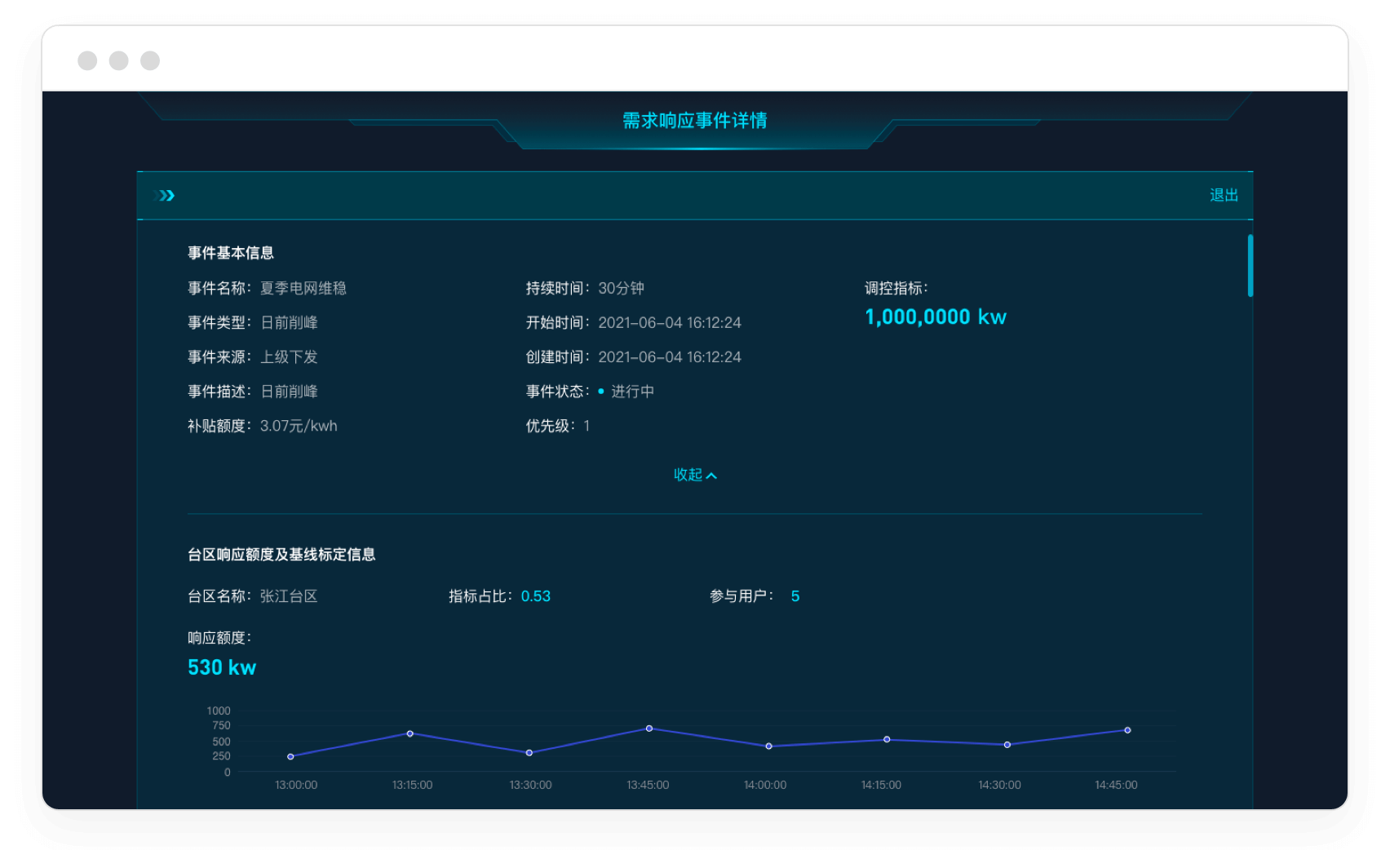Click the 台区响应额度及基线标定信息 section header
Viewport: 1390px width, 868px height.
click(x=281, y=553)
